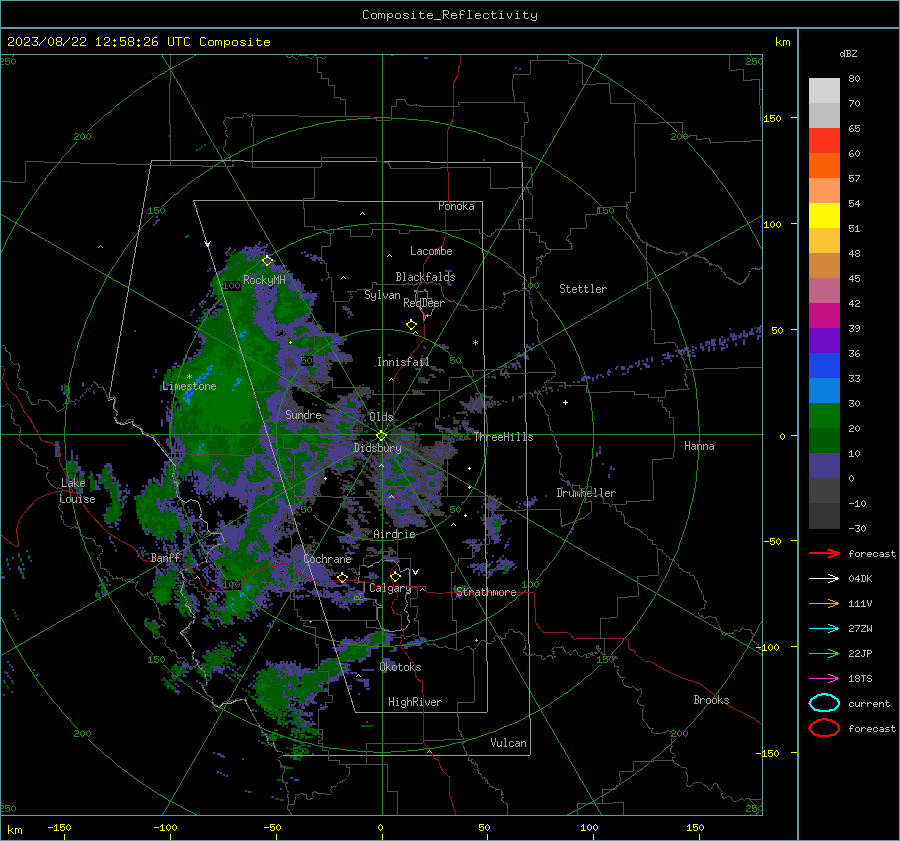Click the Banff town label
The image size is (900, 841).
click(165, 557)
